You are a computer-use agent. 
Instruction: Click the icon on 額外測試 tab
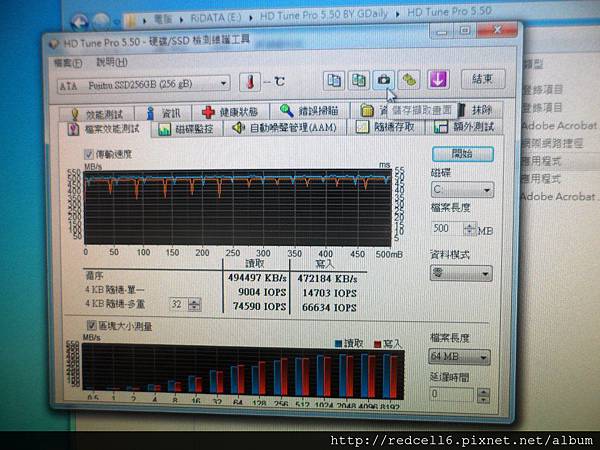440,127
